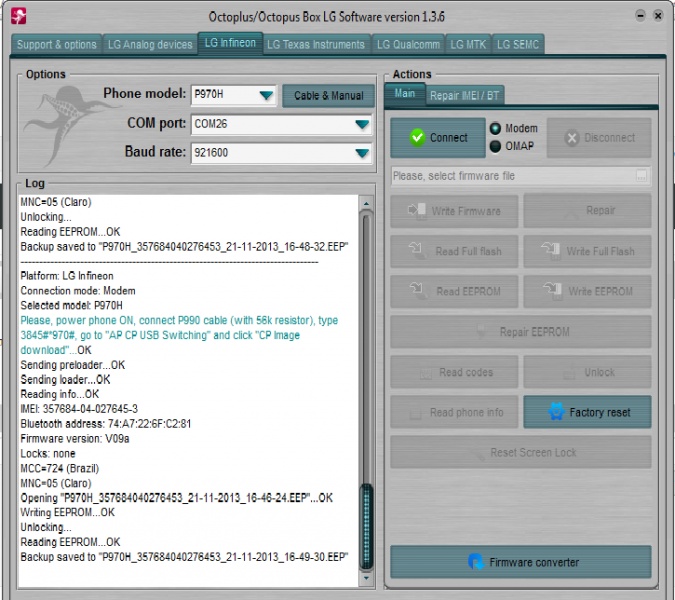
Task: Click the firmware file browse icon
Action: (641, 175)
